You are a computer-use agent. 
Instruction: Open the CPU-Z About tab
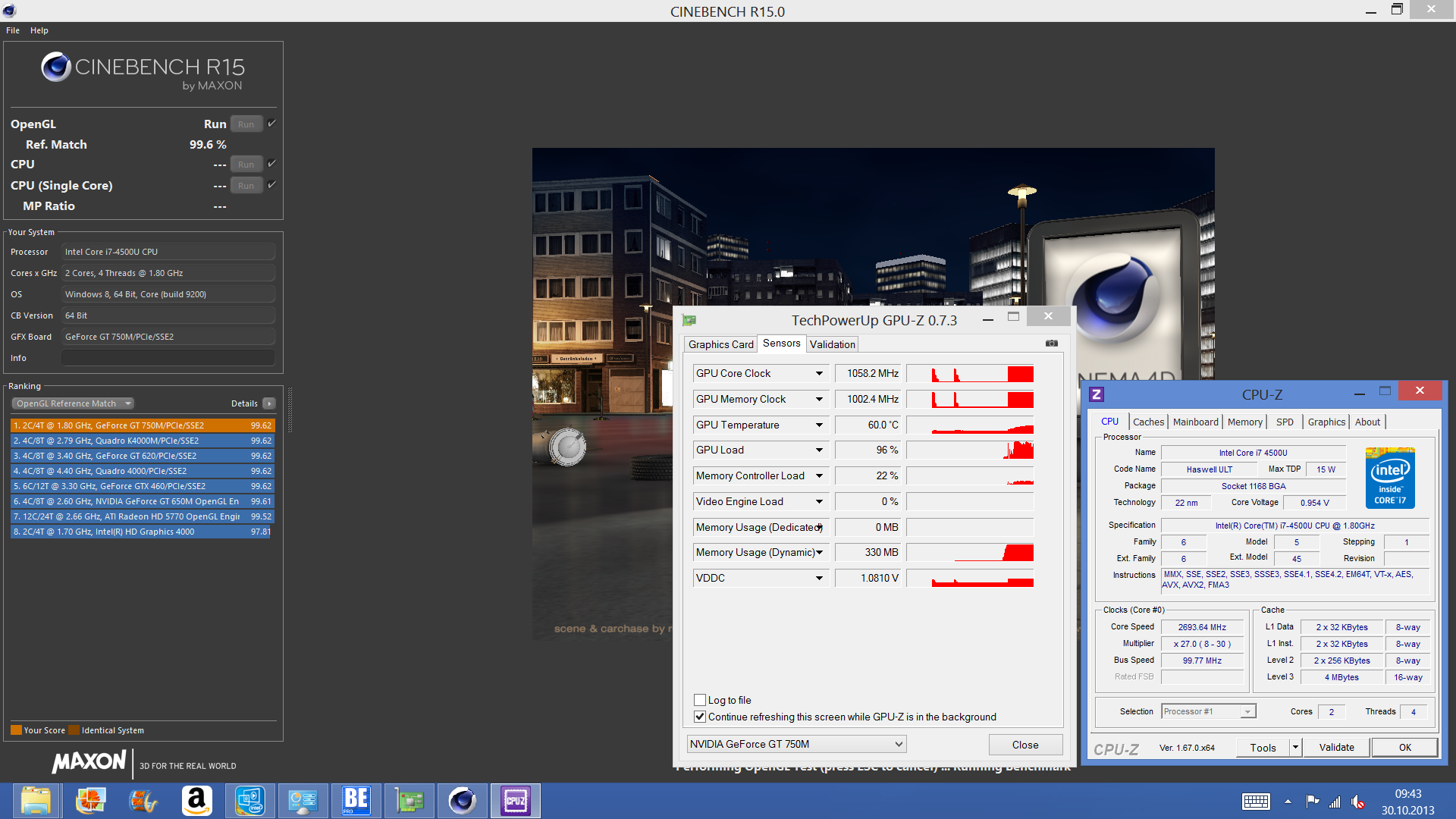coord(1367,422)
